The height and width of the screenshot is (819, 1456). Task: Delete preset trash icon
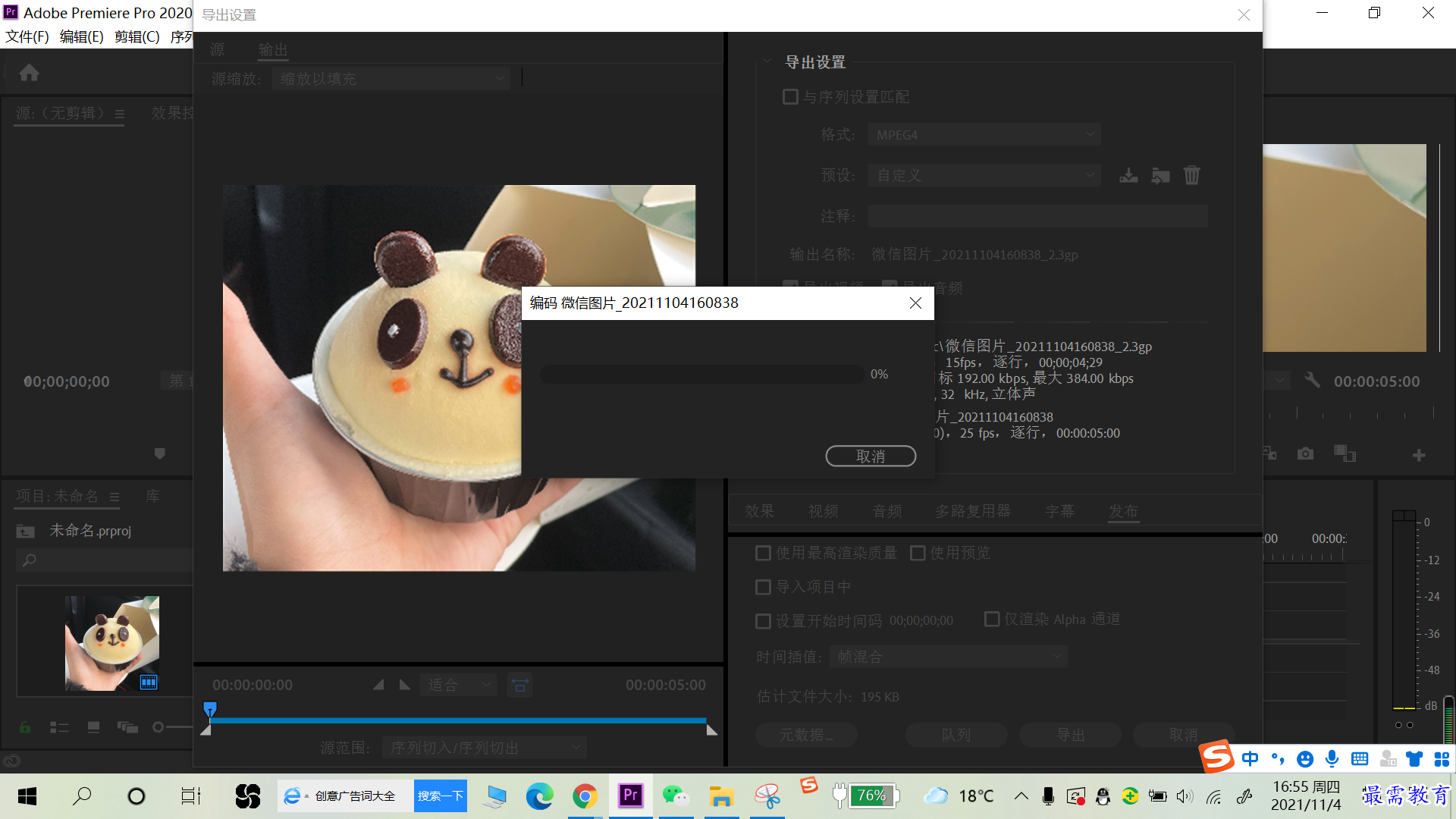(1192, 176)
